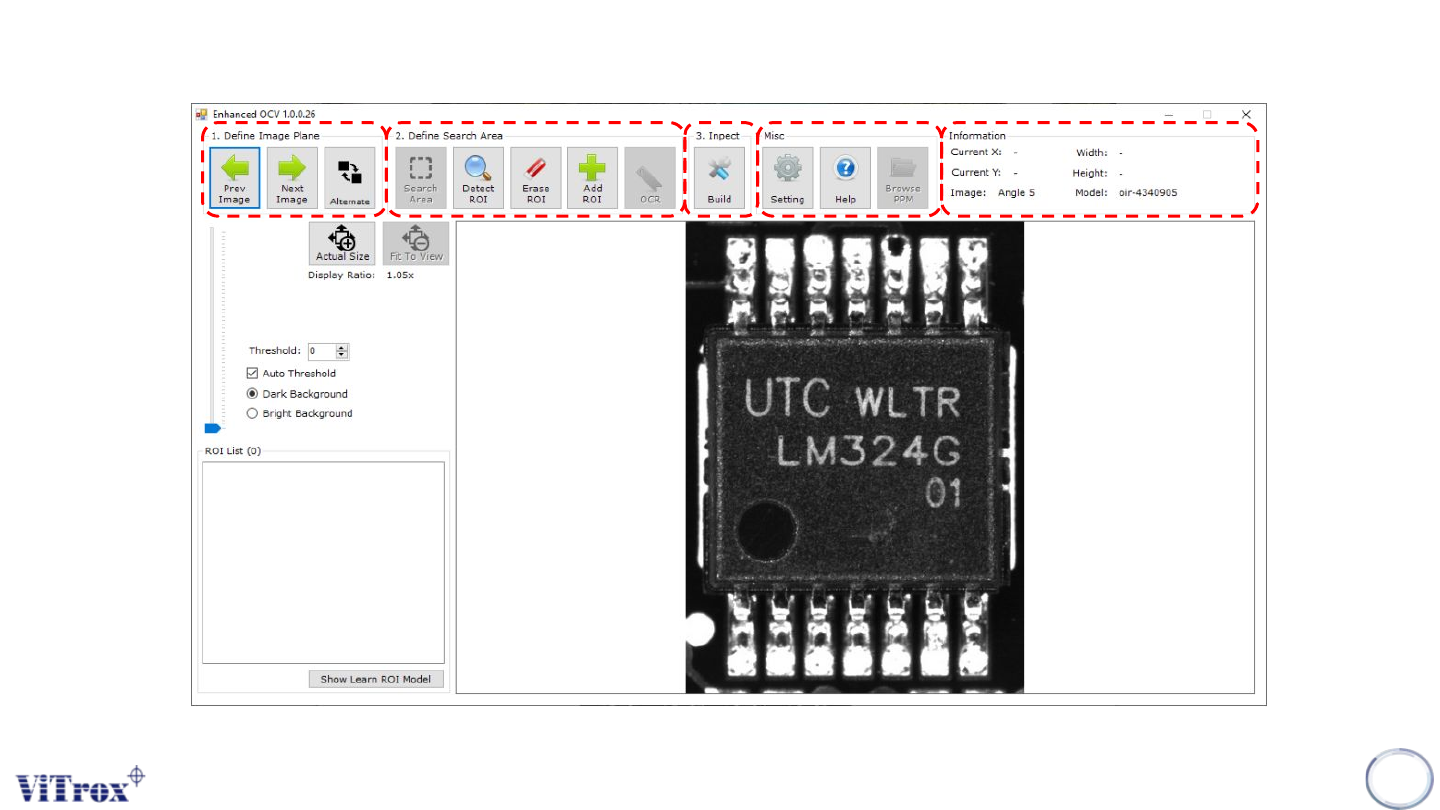Advance to the Next Image
1440x810 pixels.
pos(292,178)
